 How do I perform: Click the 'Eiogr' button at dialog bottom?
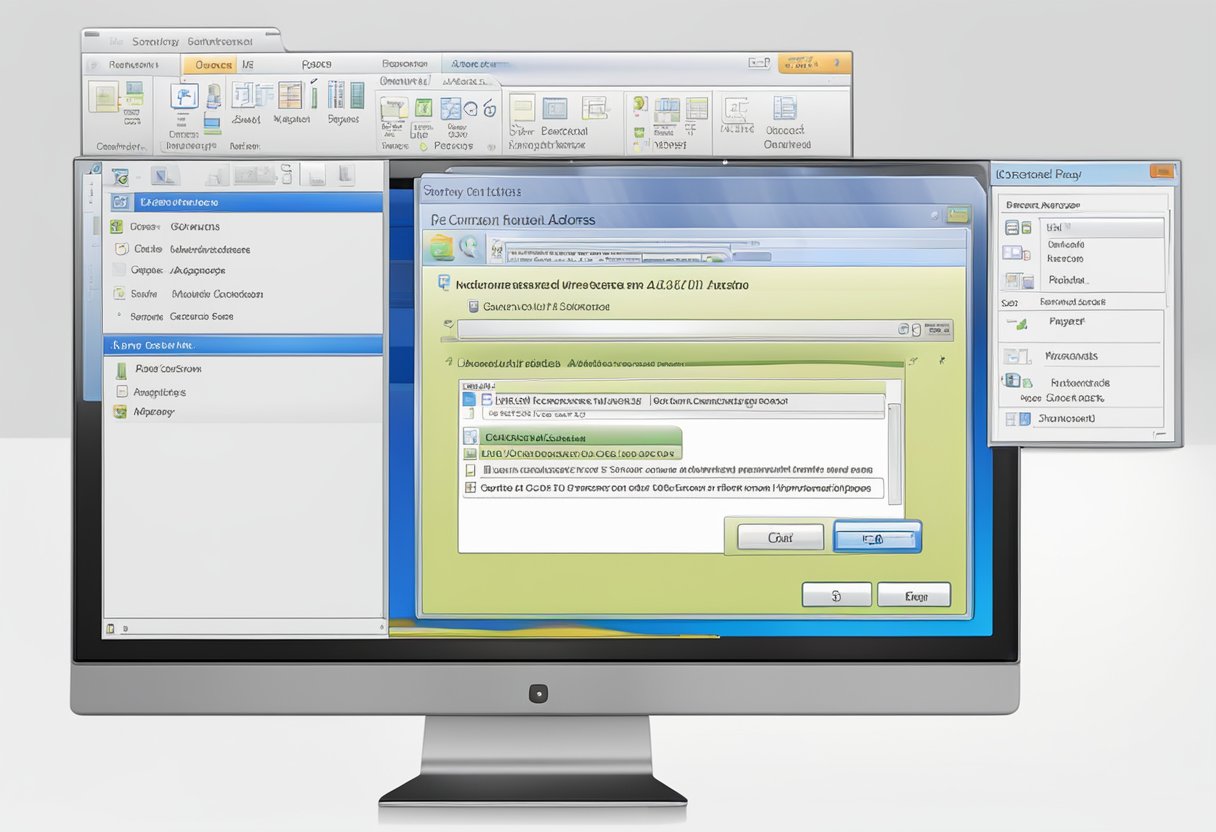pyautogui.click(x=913, y=595)
